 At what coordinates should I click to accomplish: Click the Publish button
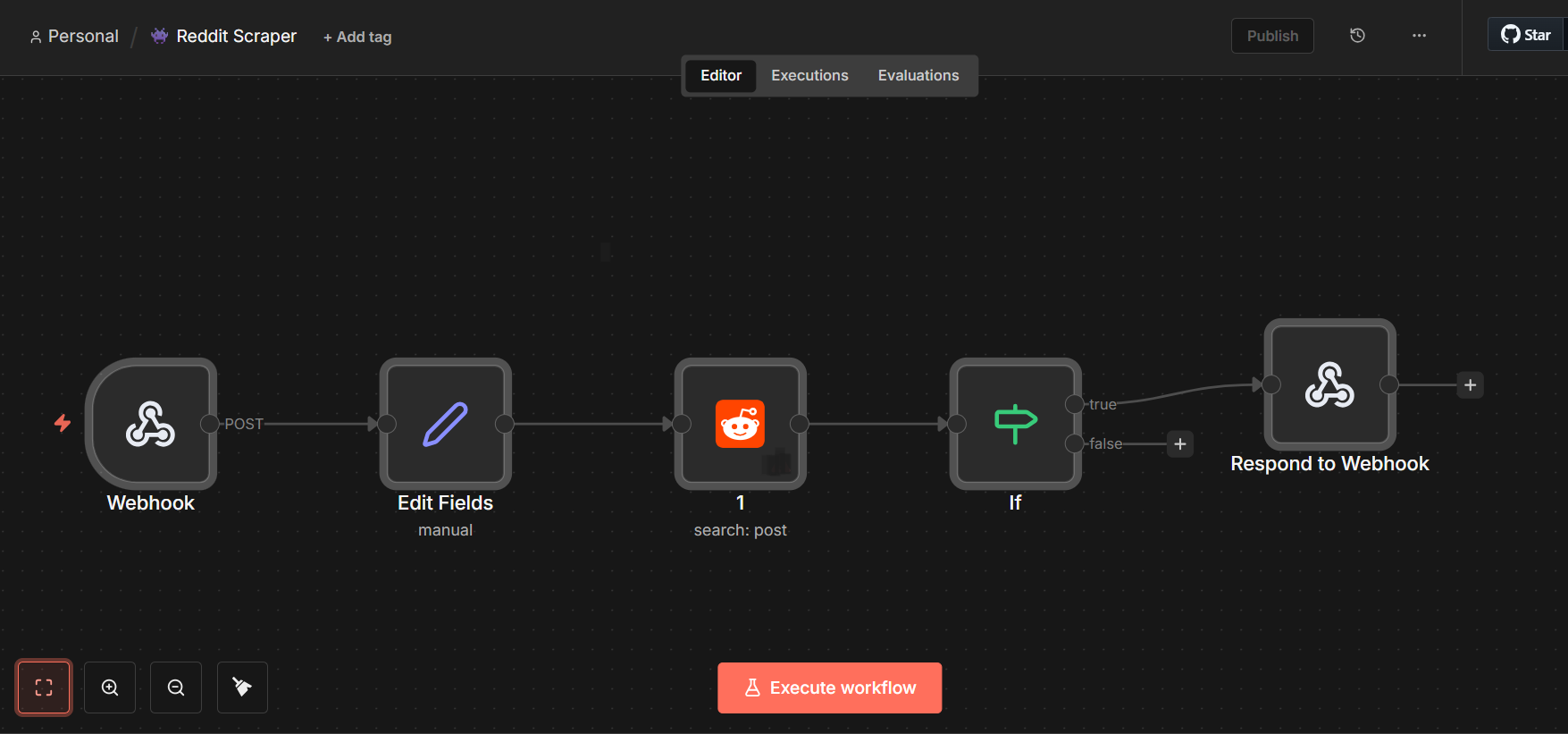1272,36
